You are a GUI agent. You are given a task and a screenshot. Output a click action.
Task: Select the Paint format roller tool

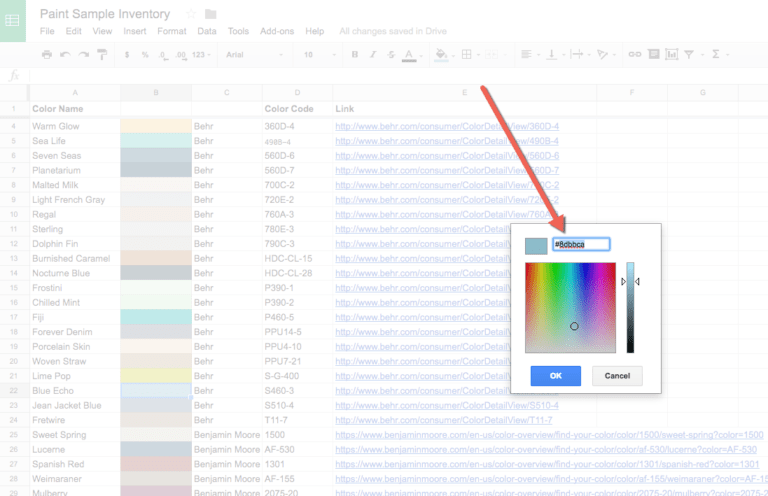click(x=101, y=54)
